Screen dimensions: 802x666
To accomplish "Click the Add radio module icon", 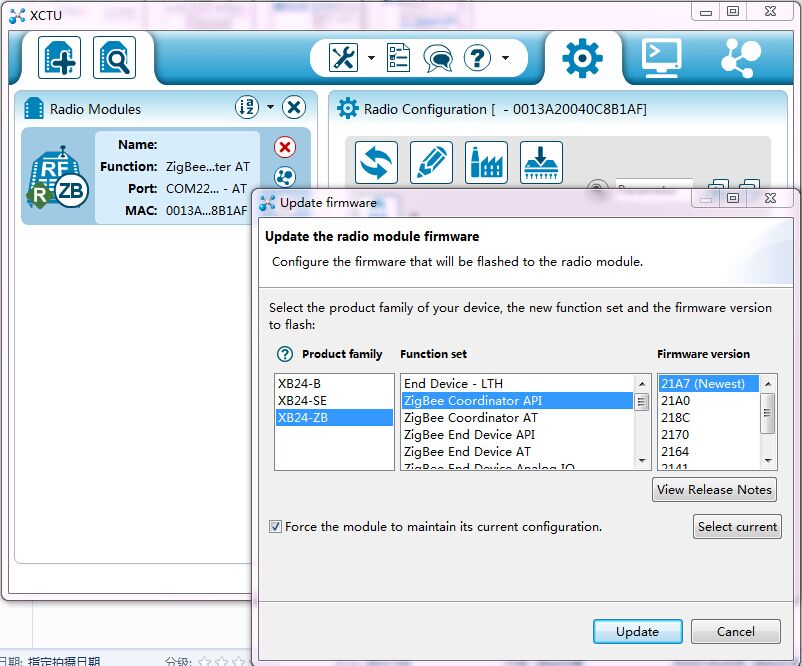I will pos(59,57).
